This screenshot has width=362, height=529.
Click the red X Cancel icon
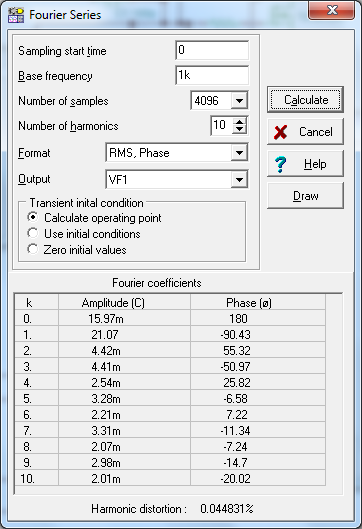[x=281, y=132]
